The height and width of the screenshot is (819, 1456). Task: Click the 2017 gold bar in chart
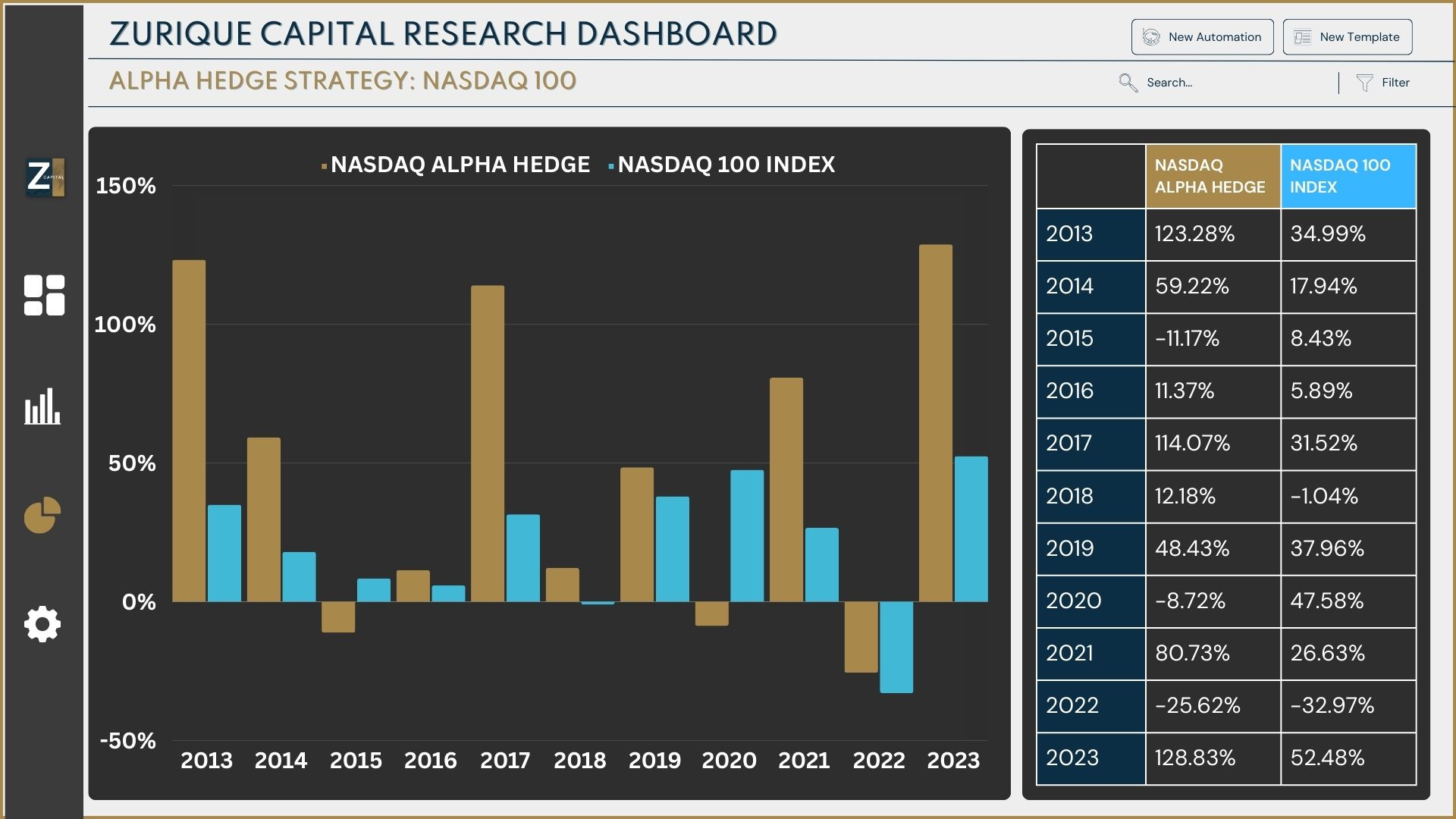pyautogui.click(x=488, y=444)
